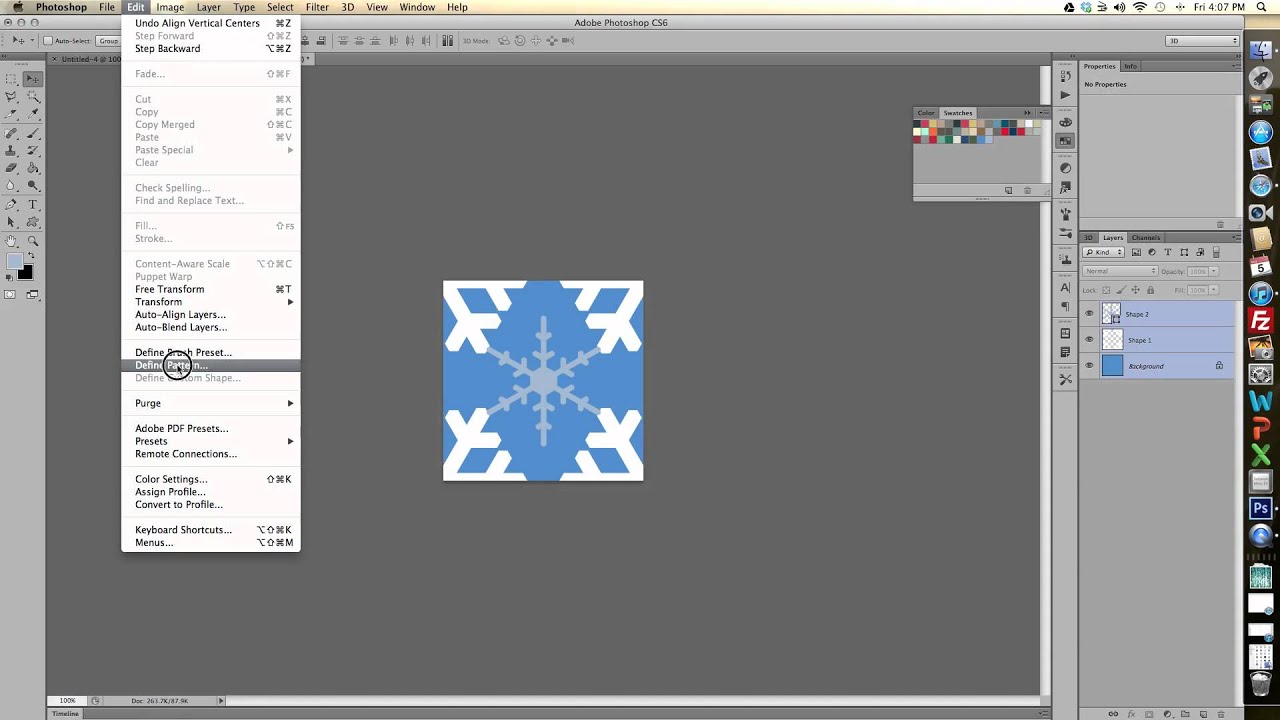Click the black background color swatch

click(26, 273)
